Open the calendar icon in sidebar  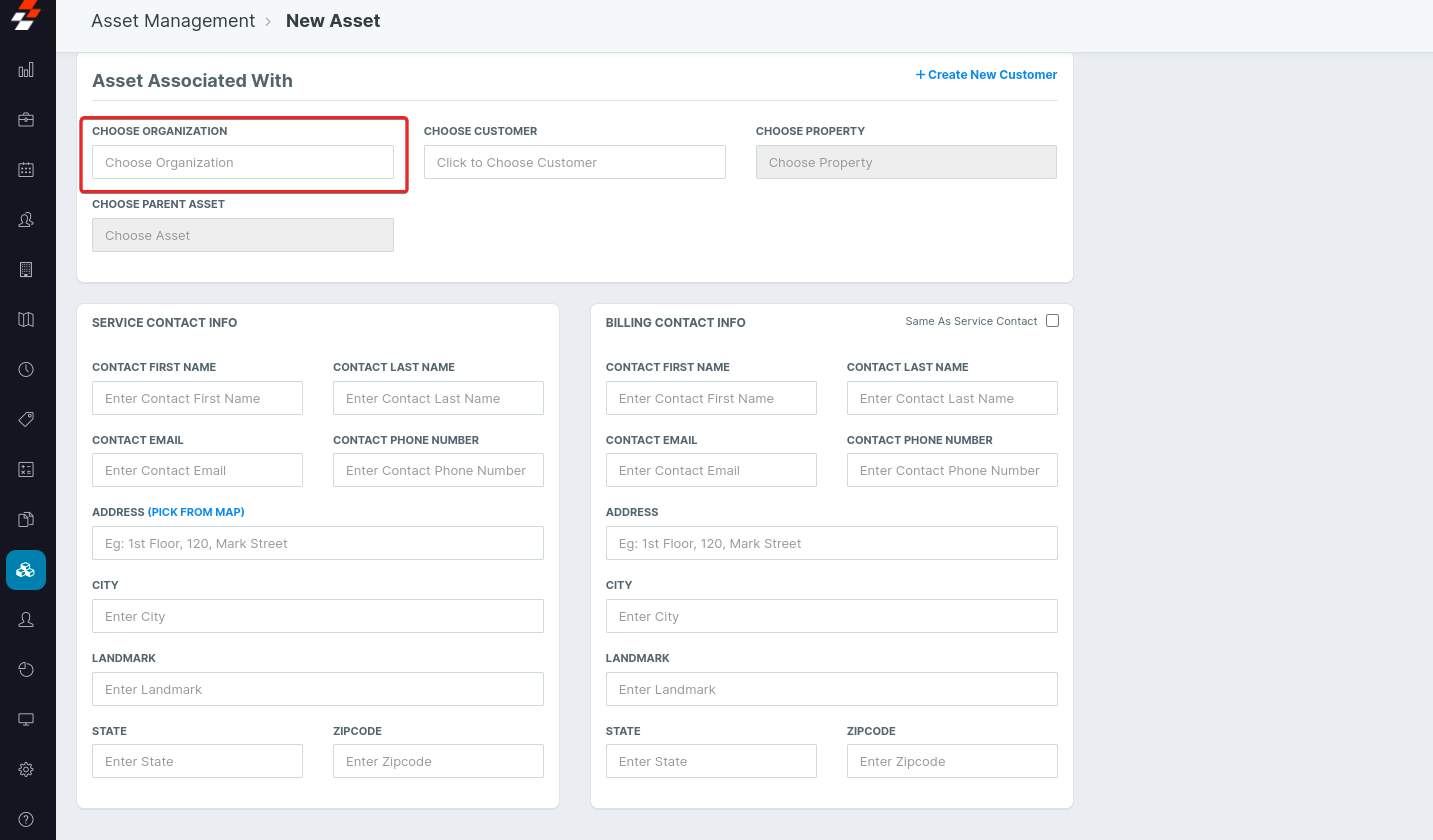(x=26, y=170)
